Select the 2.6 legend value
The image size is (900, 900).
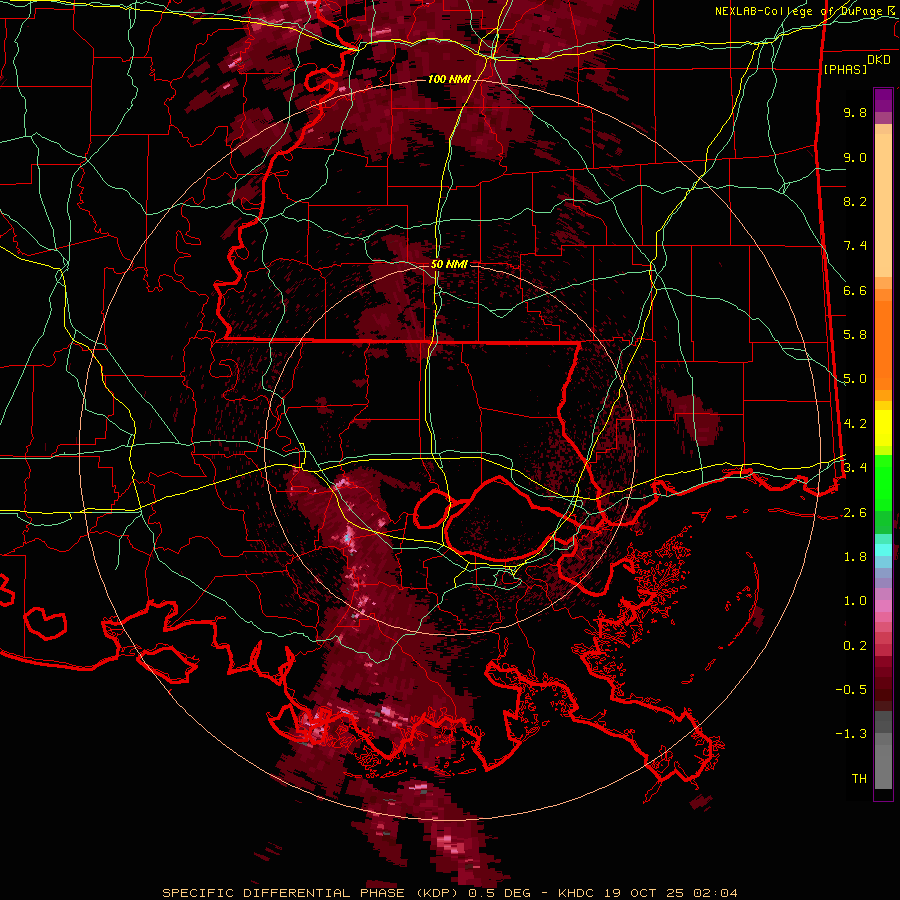[855, 513]
